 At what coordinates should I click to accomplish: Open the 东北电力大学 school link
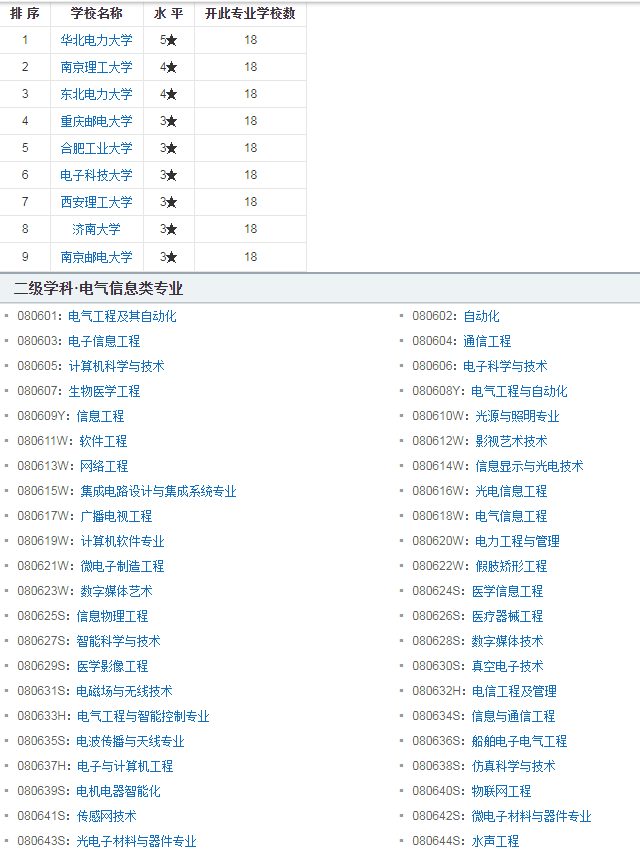click(96, 94)
